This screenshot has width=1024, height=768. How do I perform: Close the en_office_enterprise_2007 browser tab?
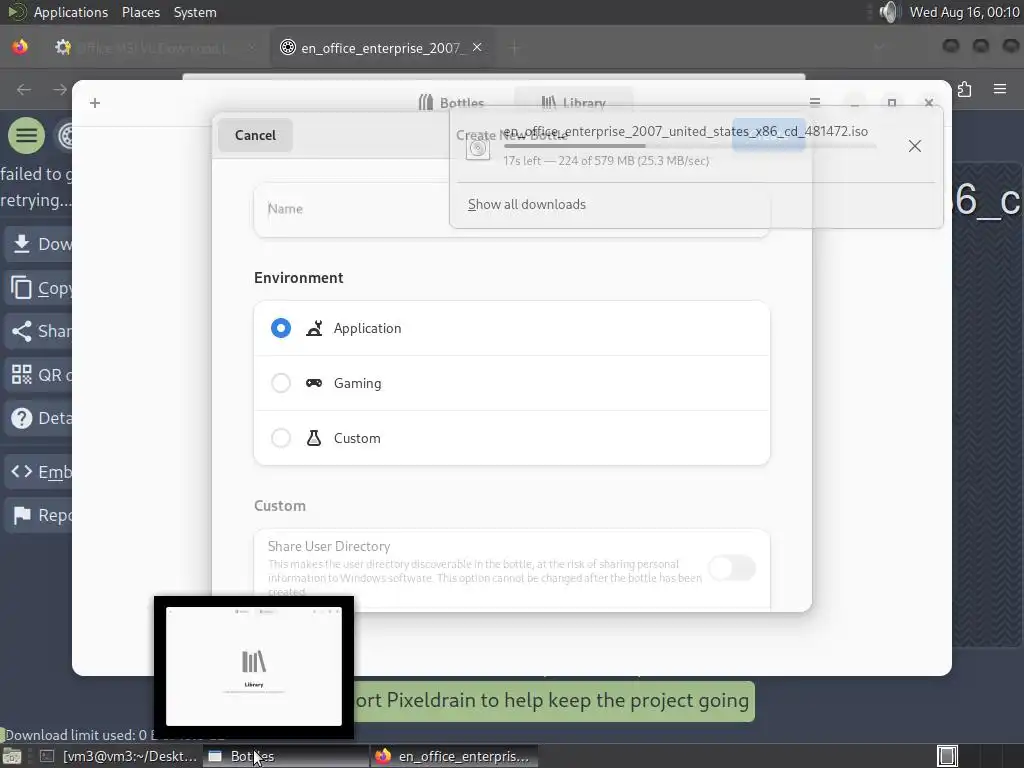click(477, 47)
